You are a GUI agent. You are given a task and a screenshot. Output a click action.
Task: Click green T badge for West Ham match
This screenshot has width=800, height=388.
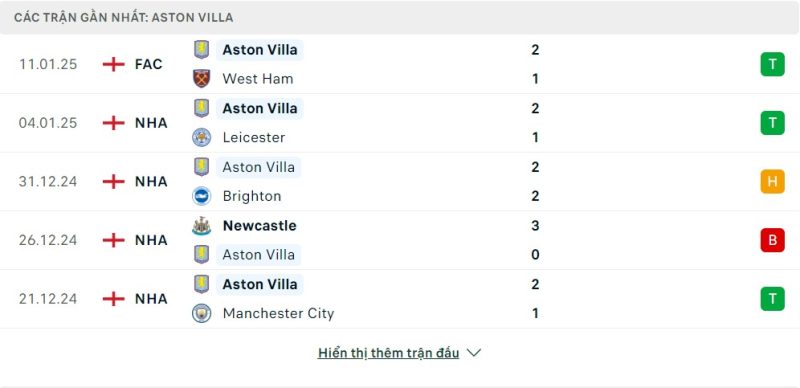[772, 64]
